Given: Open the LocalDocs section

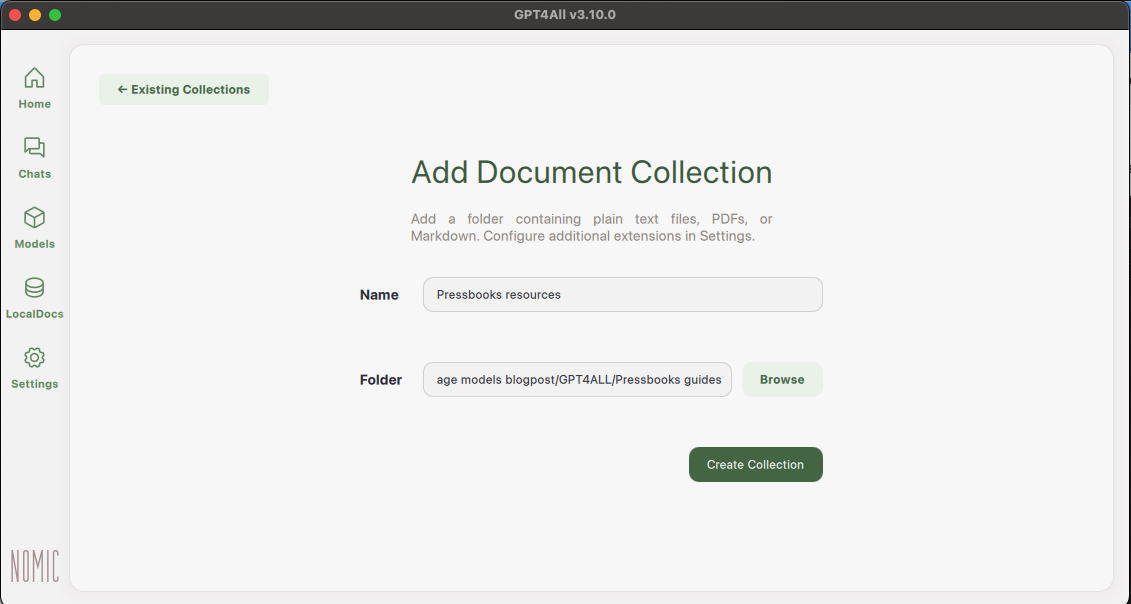Looking at the screenshot, I should [x=34, y=300].
